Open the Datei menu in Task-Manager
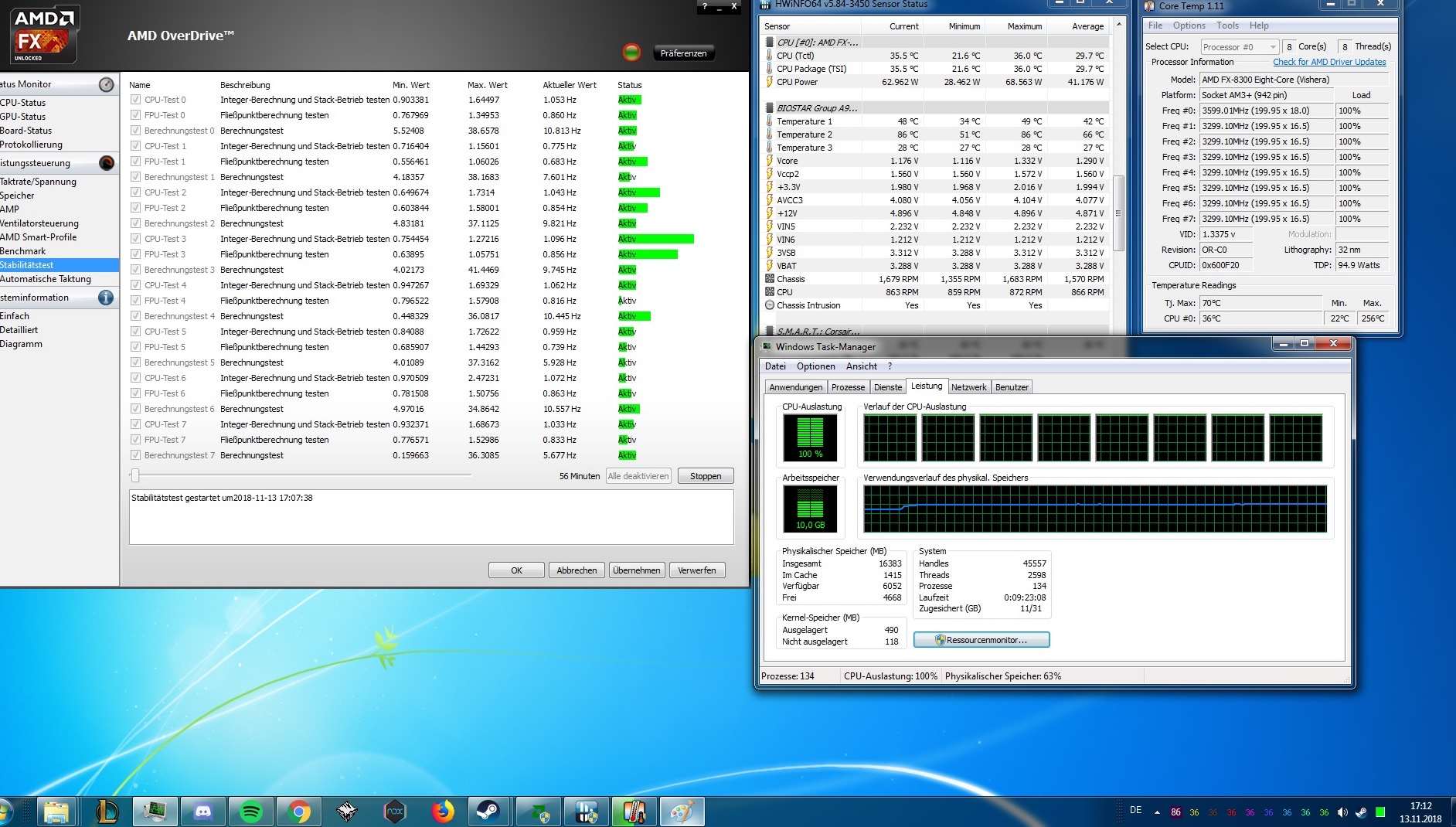The width and height of the screenshot is (1456, 827). [x=775, y=366]
